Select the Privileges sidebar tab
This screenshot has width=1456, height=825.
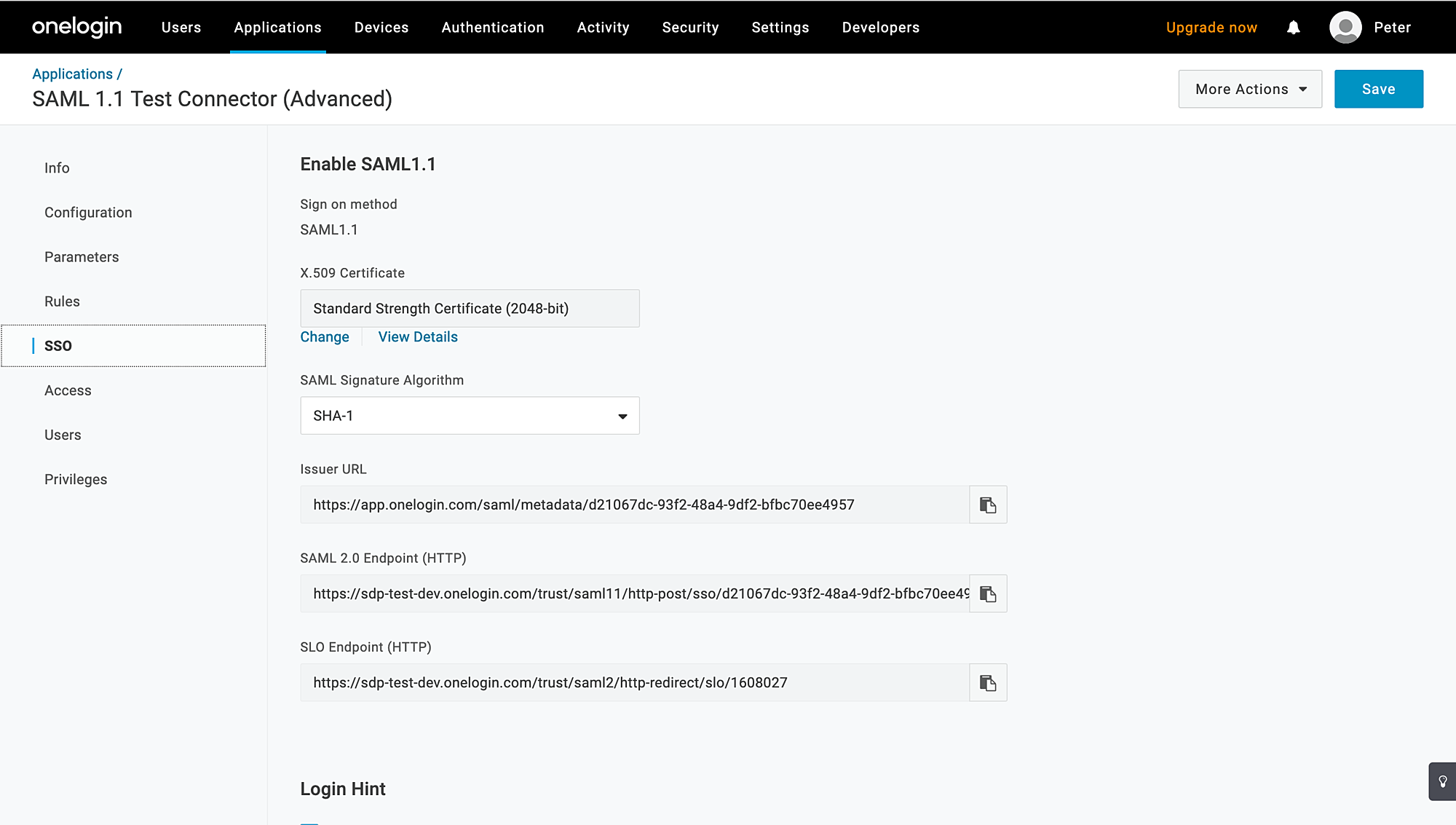point(76,479)
